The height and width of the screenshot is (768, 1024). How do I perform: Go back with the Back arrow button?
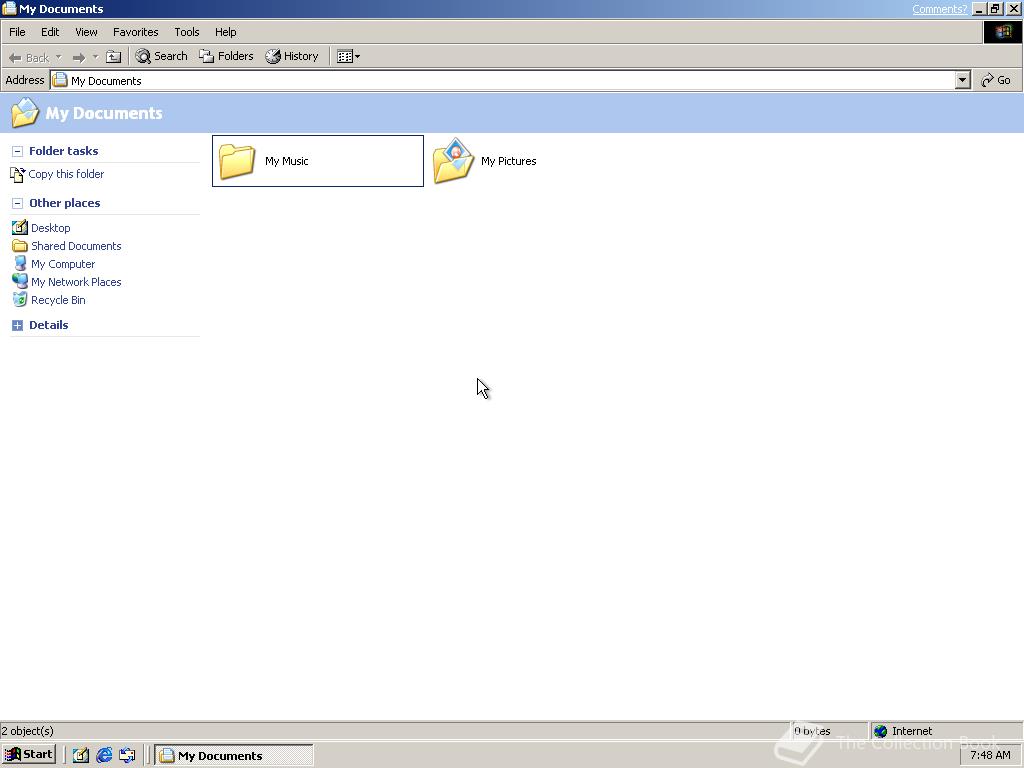click(28, 57)
